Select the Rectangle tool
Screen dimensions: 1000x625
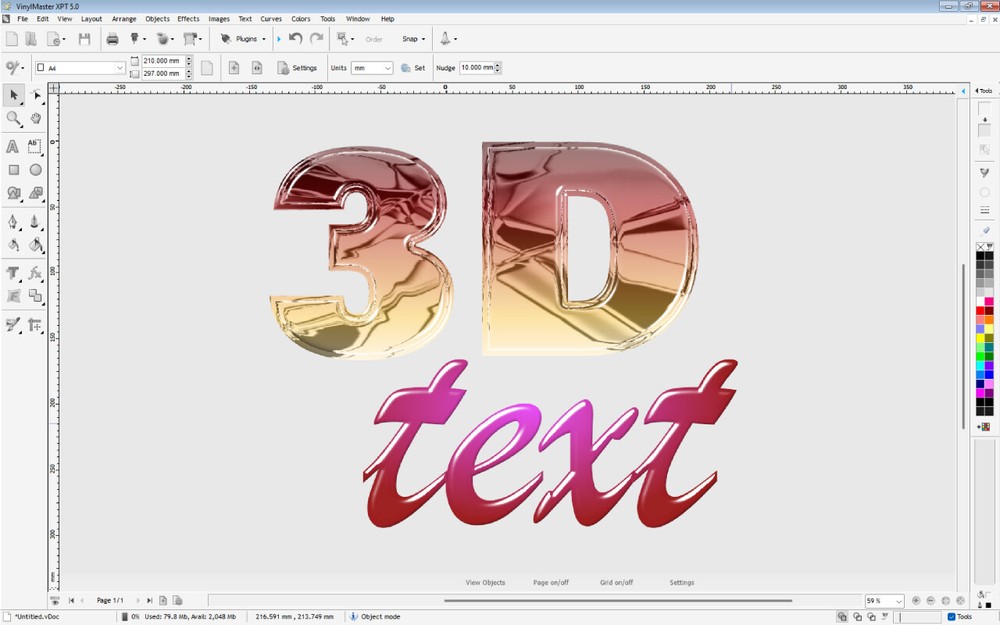pyautogui.click(x=13, y=170)
